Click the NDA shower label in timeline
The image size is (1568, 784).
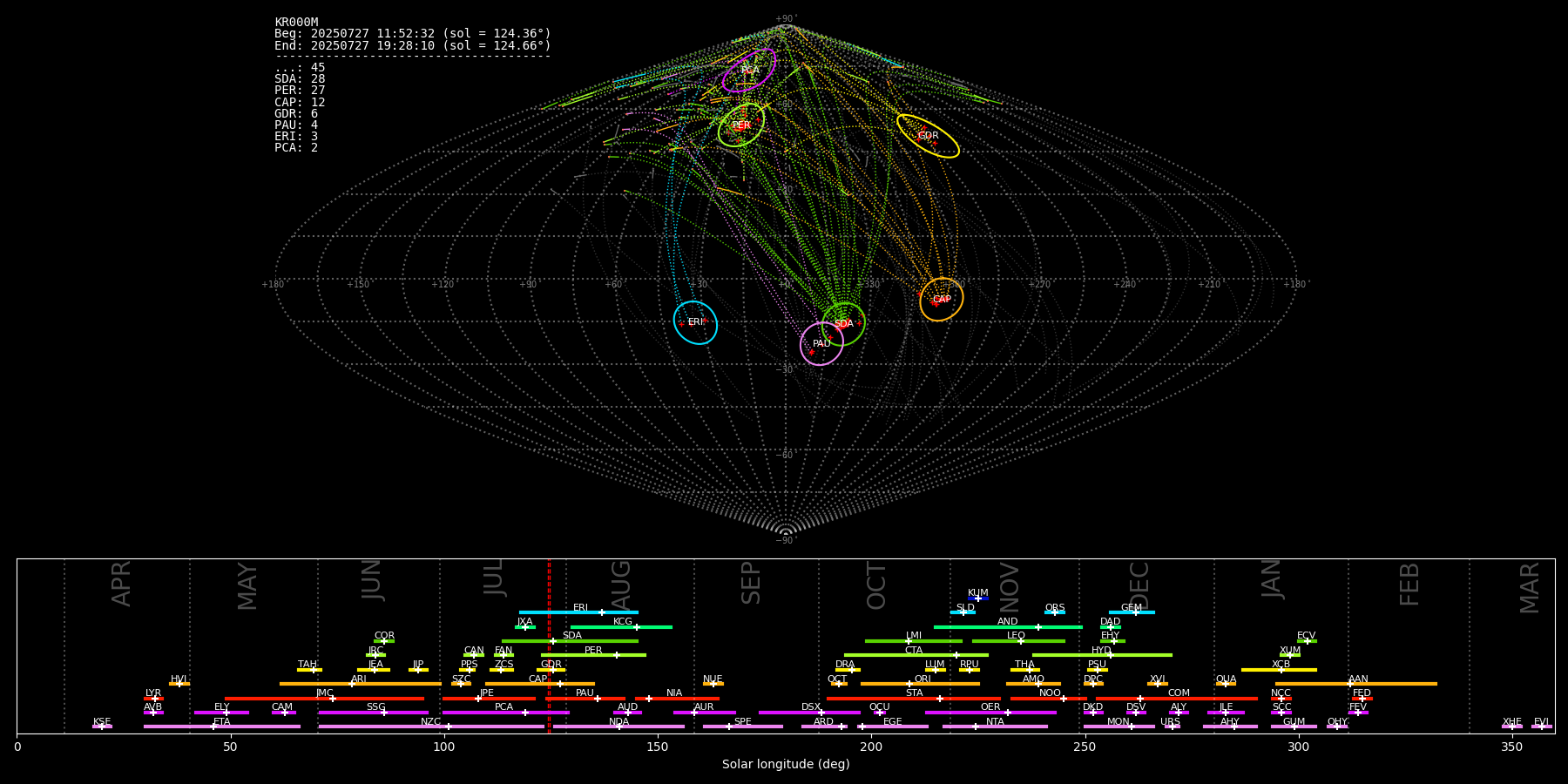[619, 722]
